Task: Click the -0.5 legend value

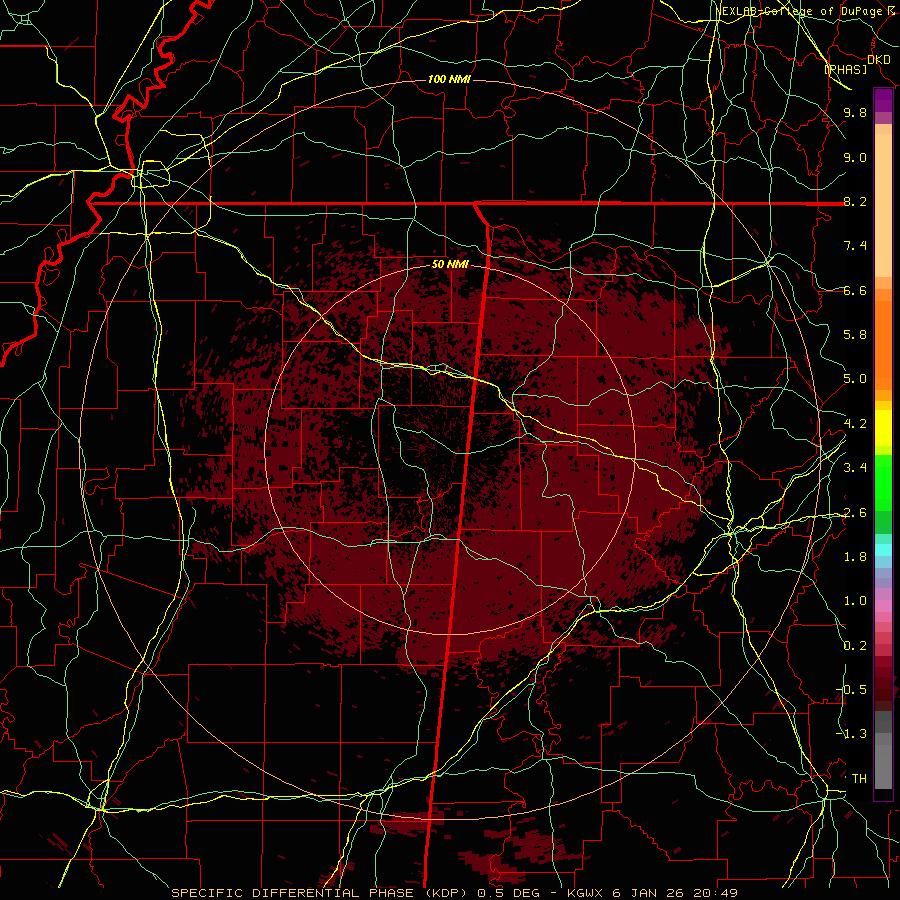Action: [851, 690]
